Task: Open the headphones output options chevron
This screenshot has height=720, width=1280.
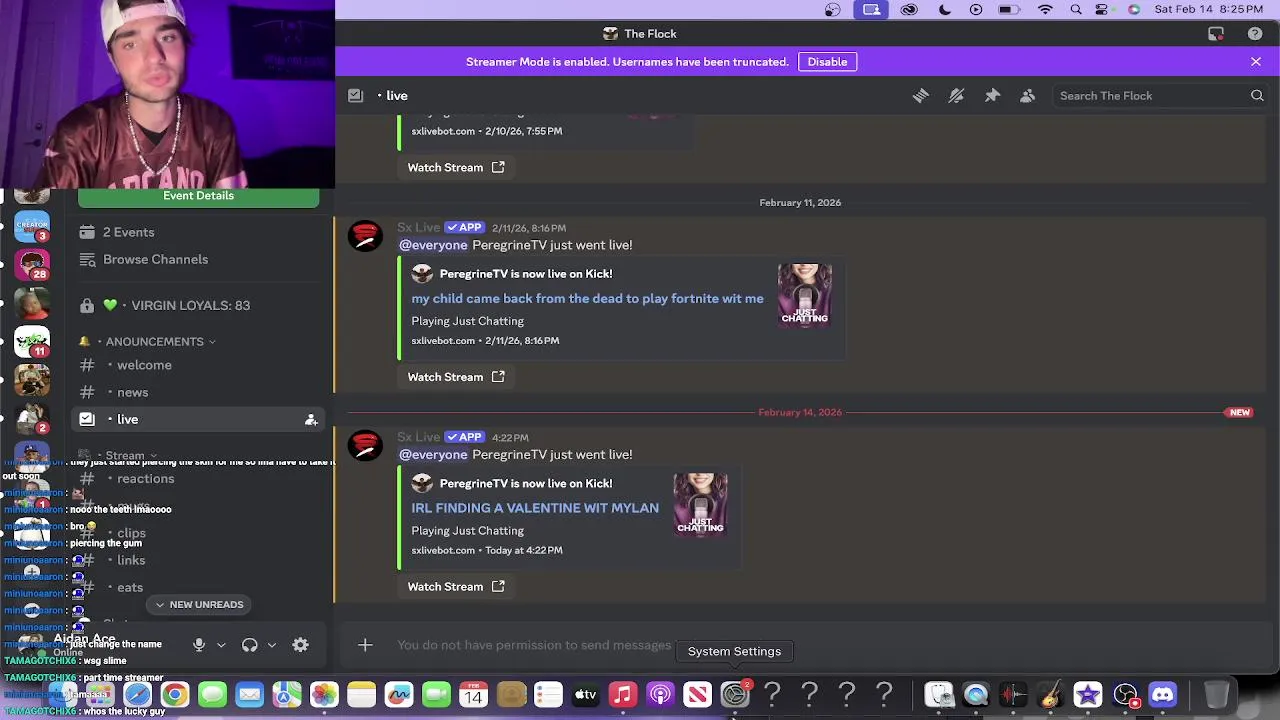Action: click(x=271, y=645)
